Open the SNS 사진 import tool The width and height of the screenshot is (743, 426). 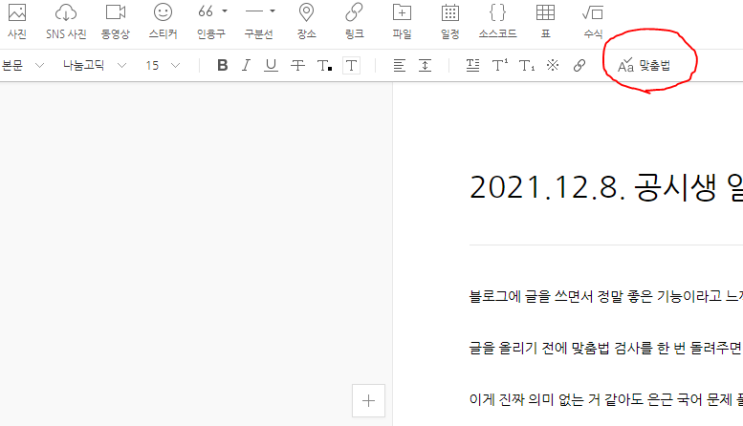click(66, 20)
